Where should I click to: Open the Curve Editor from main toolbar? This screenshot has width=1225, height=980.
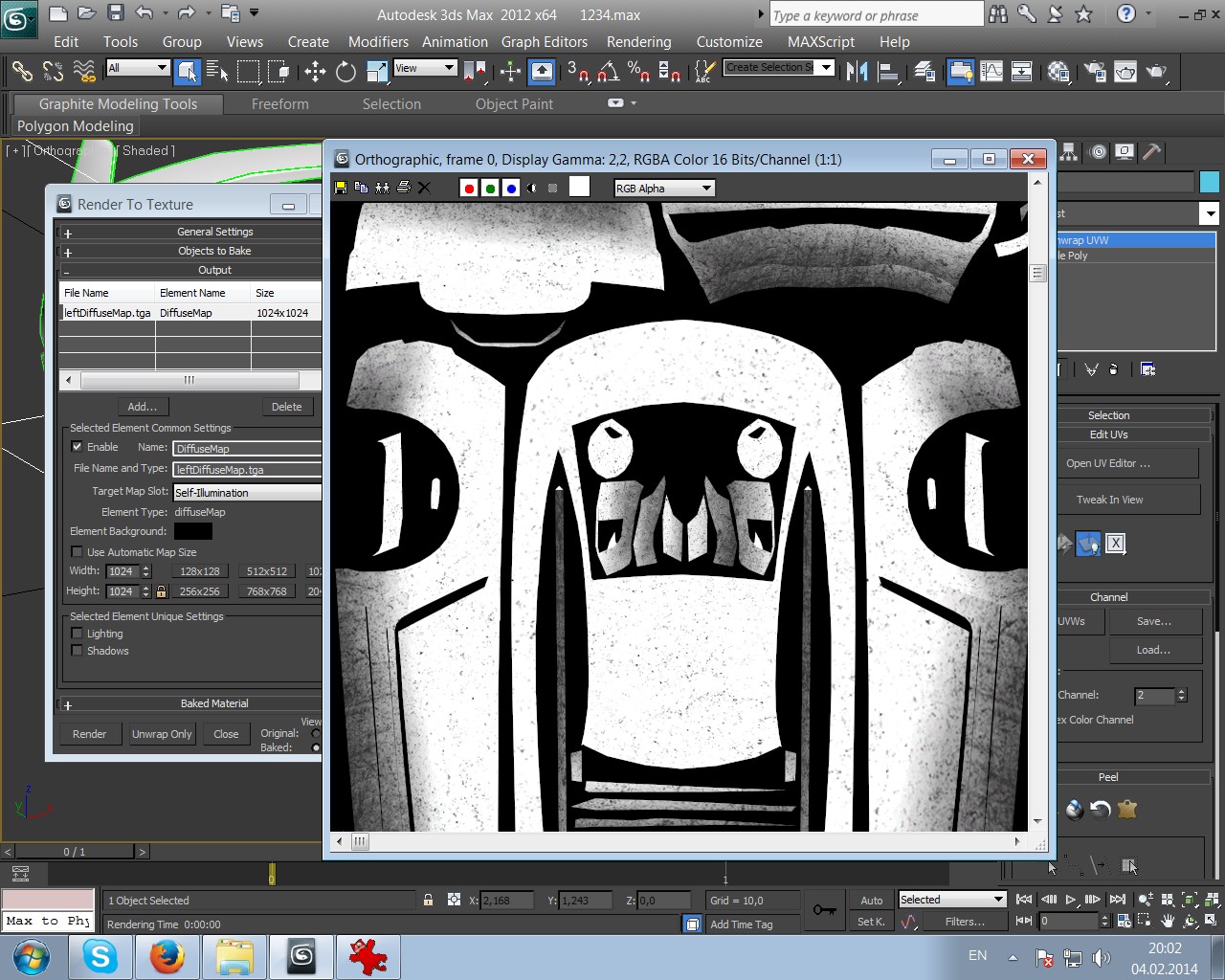[991, 72]
